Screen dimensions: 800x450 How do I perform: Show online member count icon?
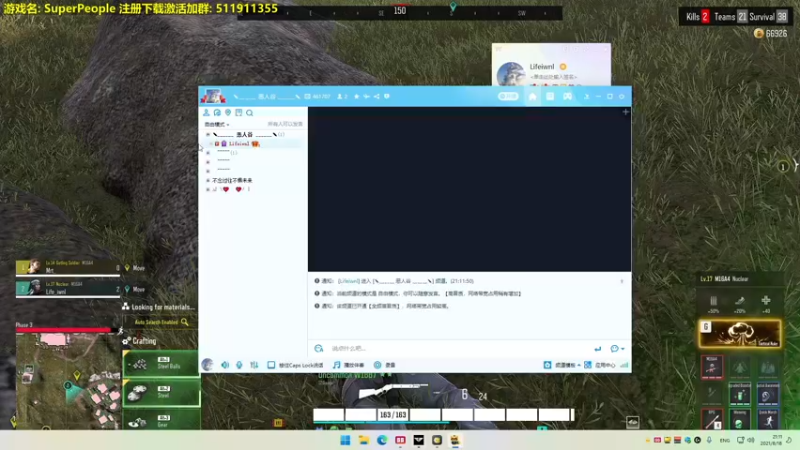coord(342,96)
